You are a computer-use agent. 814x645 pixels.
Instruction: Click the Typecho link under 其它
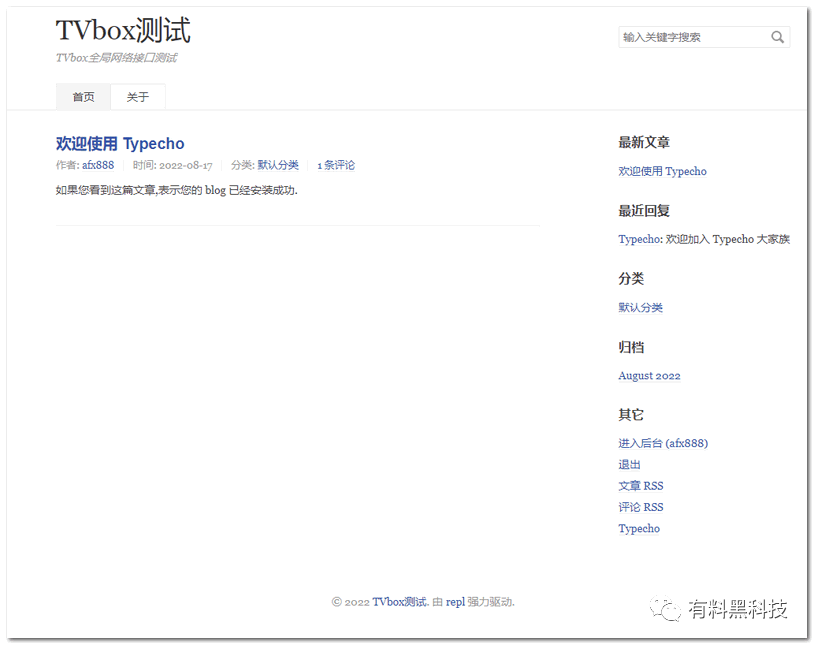tap(639, 529)
